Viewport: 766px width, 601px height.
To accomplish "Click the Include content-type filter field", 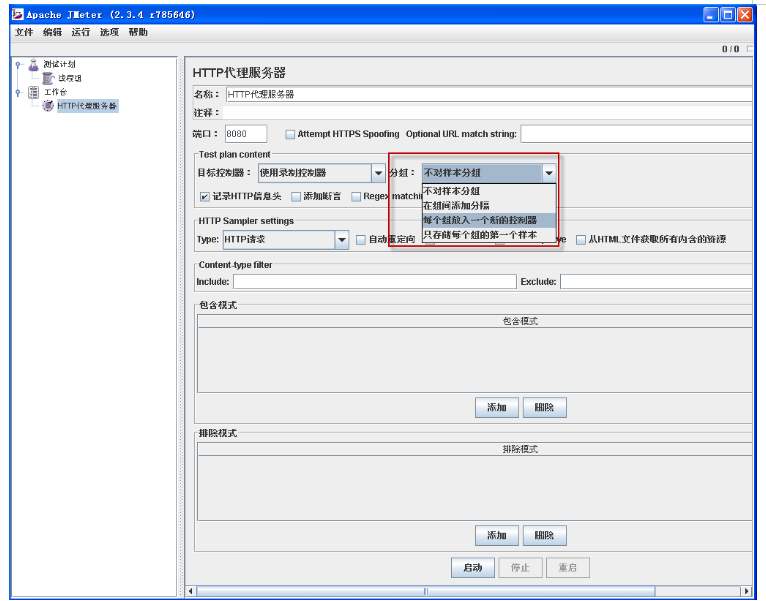I will [375, 282].
